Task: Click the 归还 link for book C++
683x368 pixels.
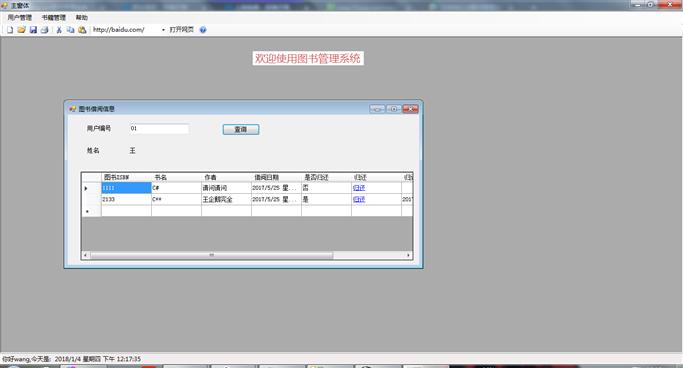Action: 359,199
